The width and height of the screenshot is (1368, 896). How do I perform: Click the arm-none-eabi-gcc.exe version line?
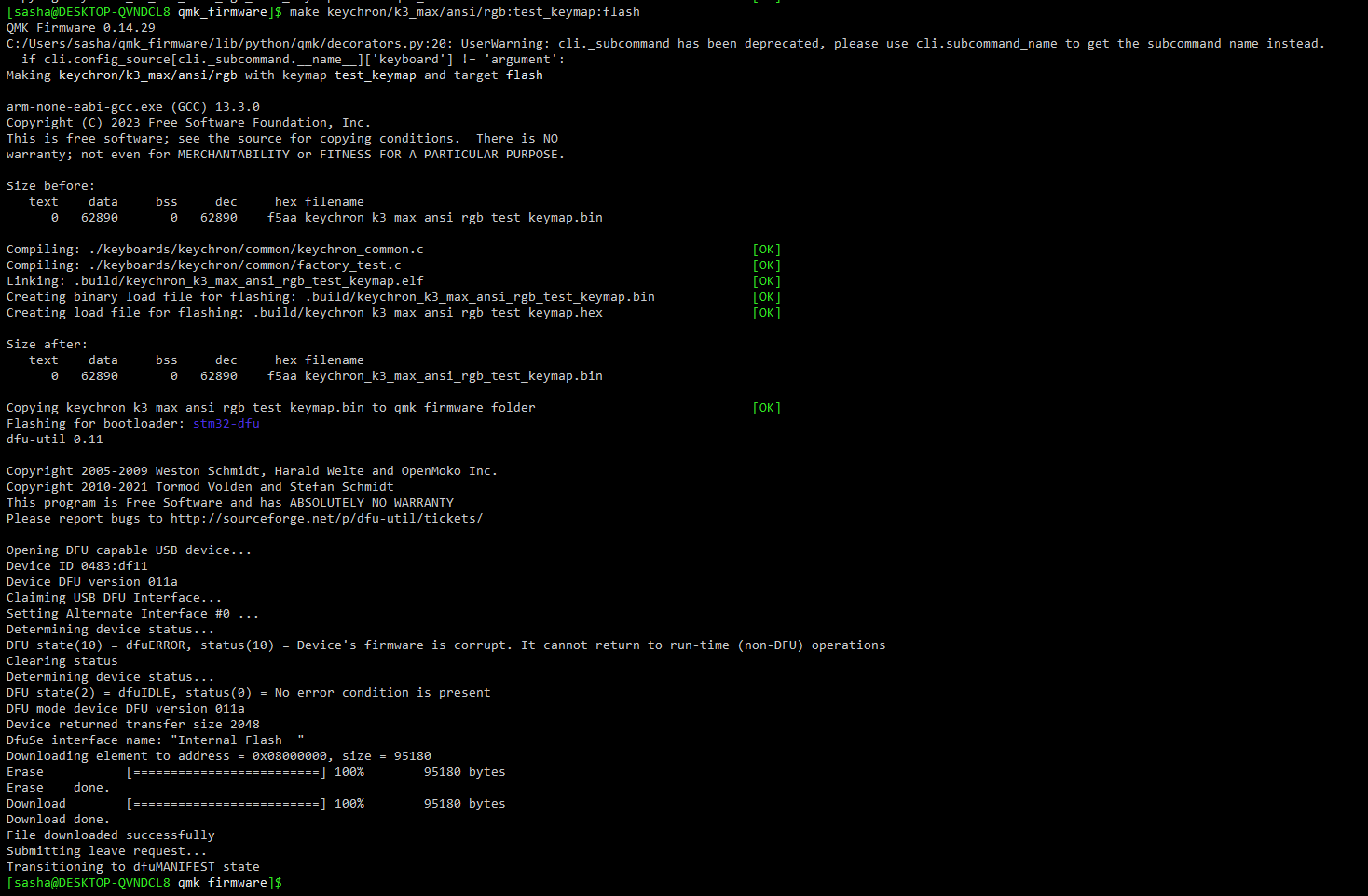133,106
